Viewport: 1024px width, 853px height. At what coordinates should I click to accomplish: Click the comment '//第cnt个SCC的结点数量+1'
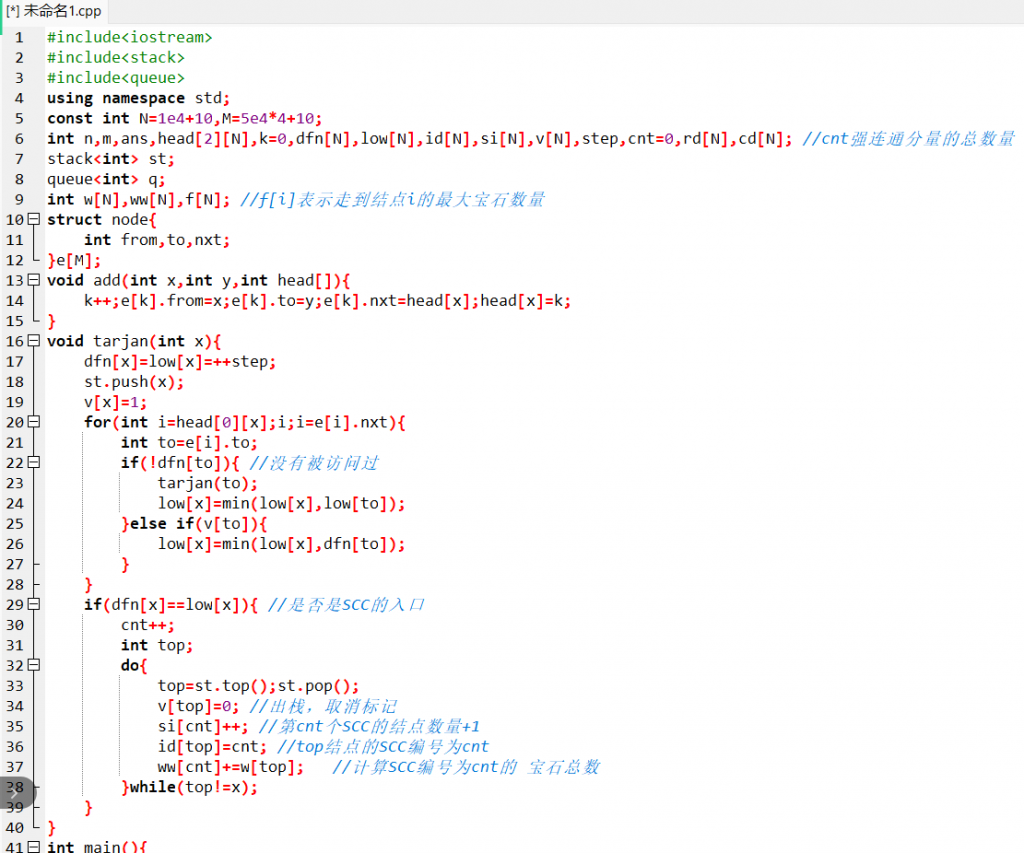tap(369, 726)
